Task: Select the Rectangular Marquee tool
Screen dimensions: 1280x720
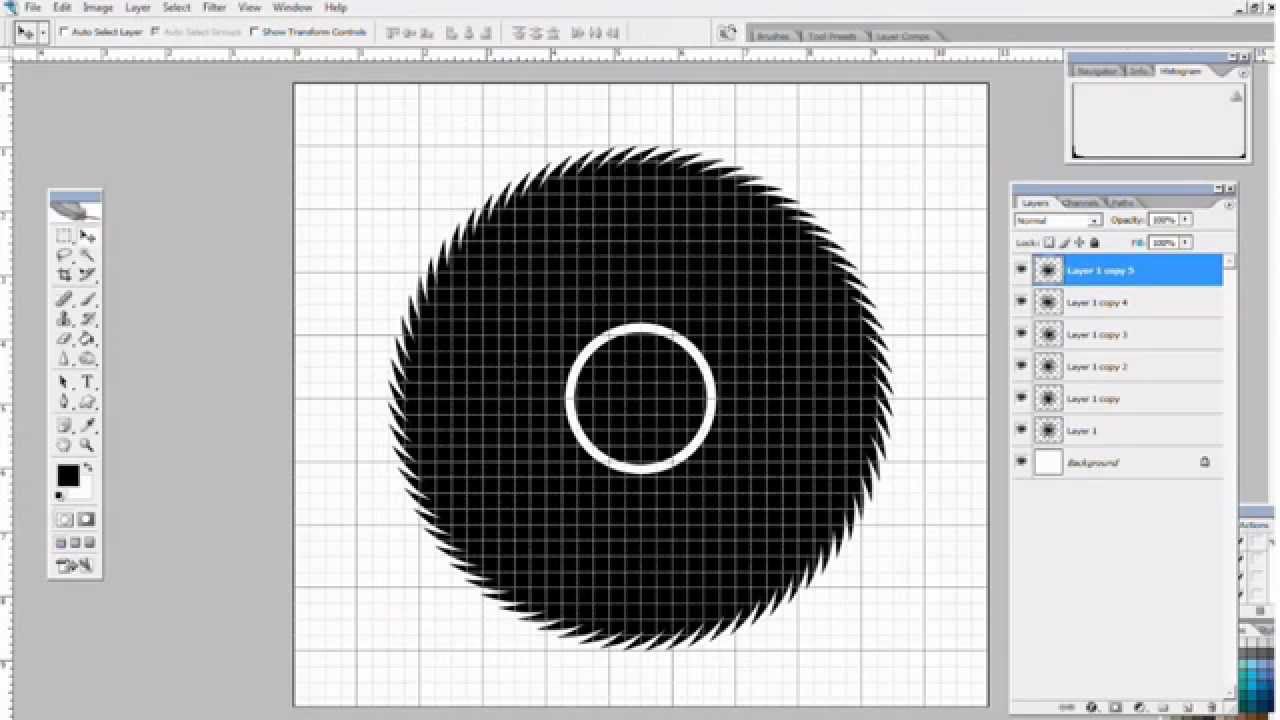Action: (64, 236)
